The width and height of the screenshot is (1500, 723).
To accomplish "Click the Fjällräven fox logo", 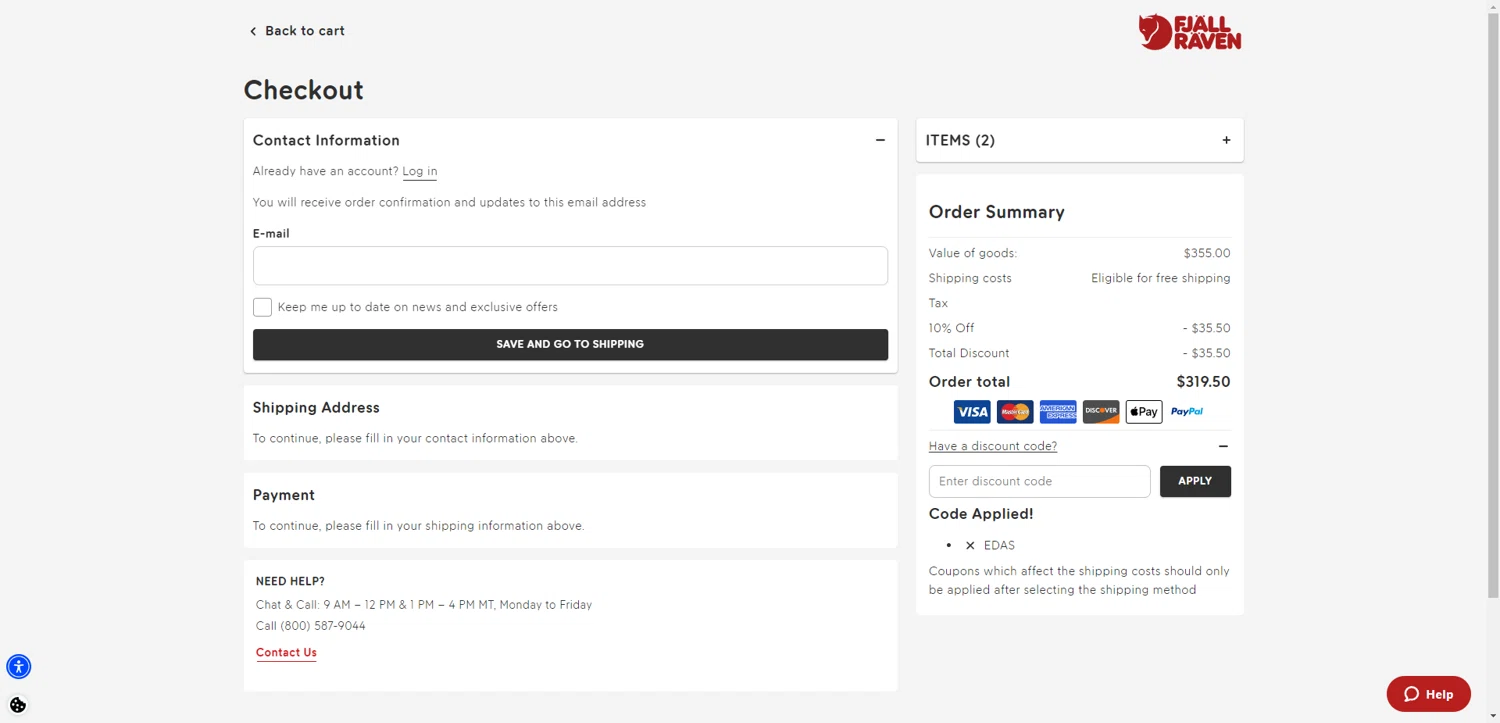I will (1189, 32).
